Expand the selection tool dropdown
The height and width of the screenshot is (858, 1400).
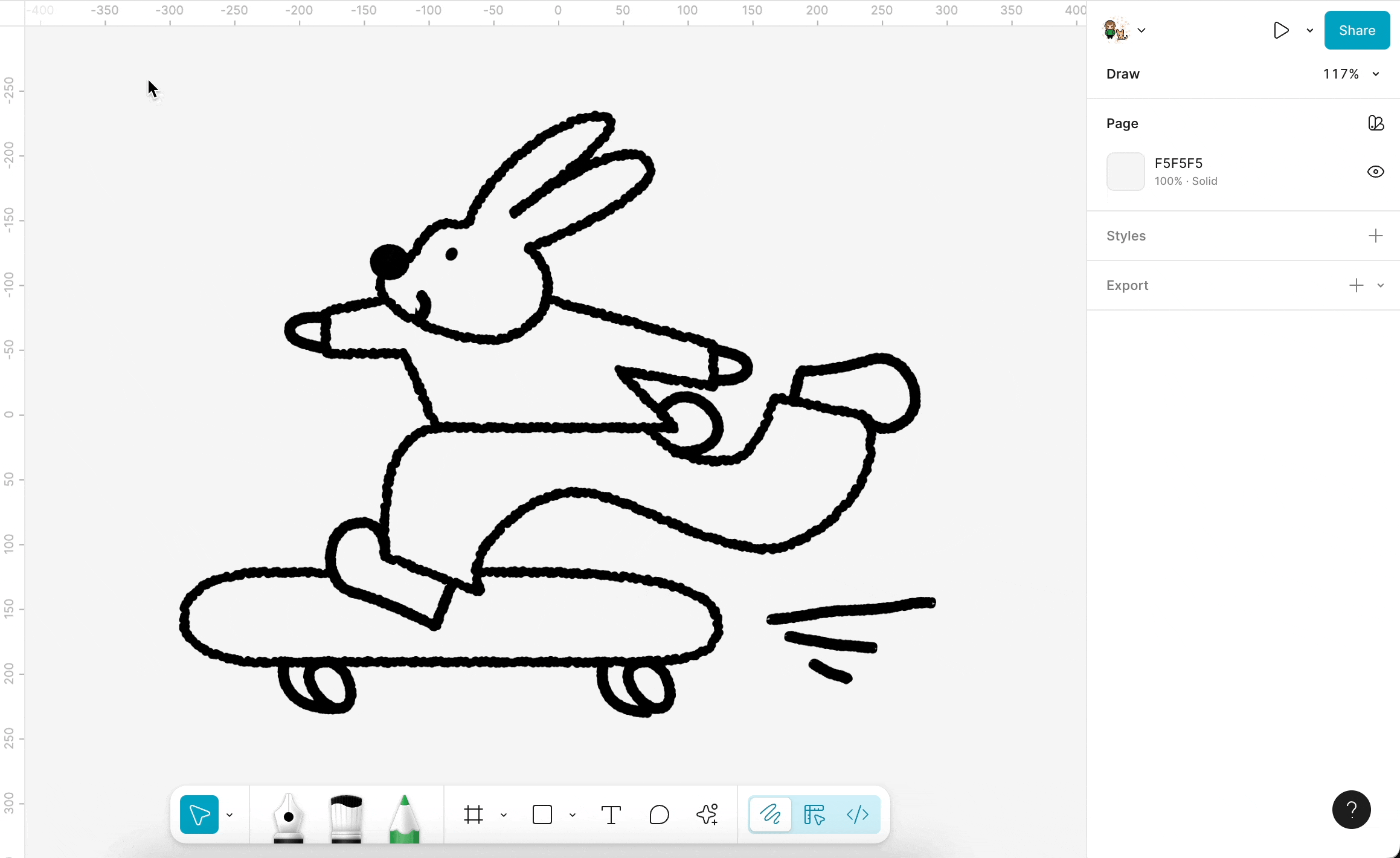[230, 814]
